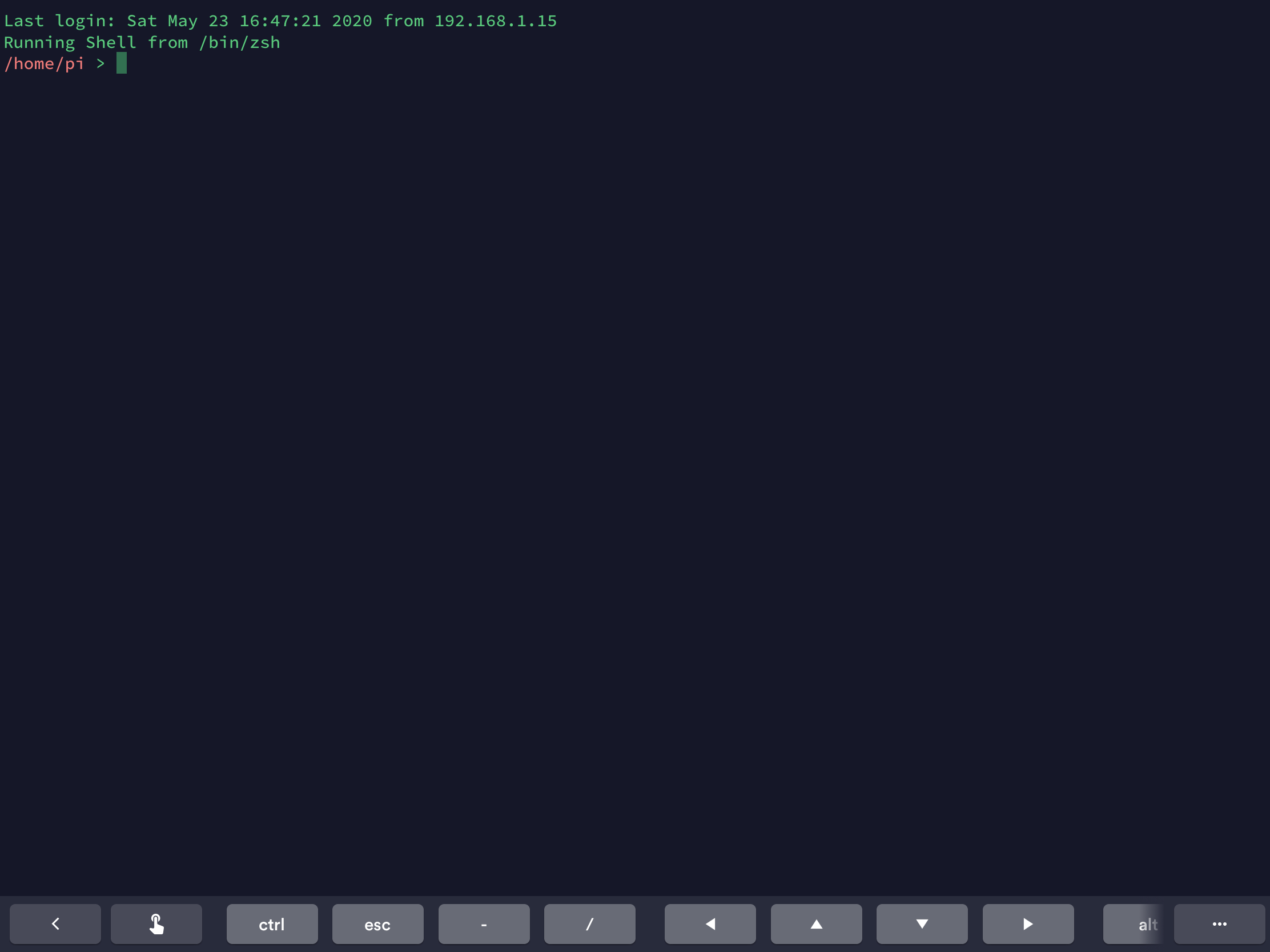1270x952 pixels.
Task: Click the /home/pi prompt path
Action: pyautogui.click(x=43, y=64)
